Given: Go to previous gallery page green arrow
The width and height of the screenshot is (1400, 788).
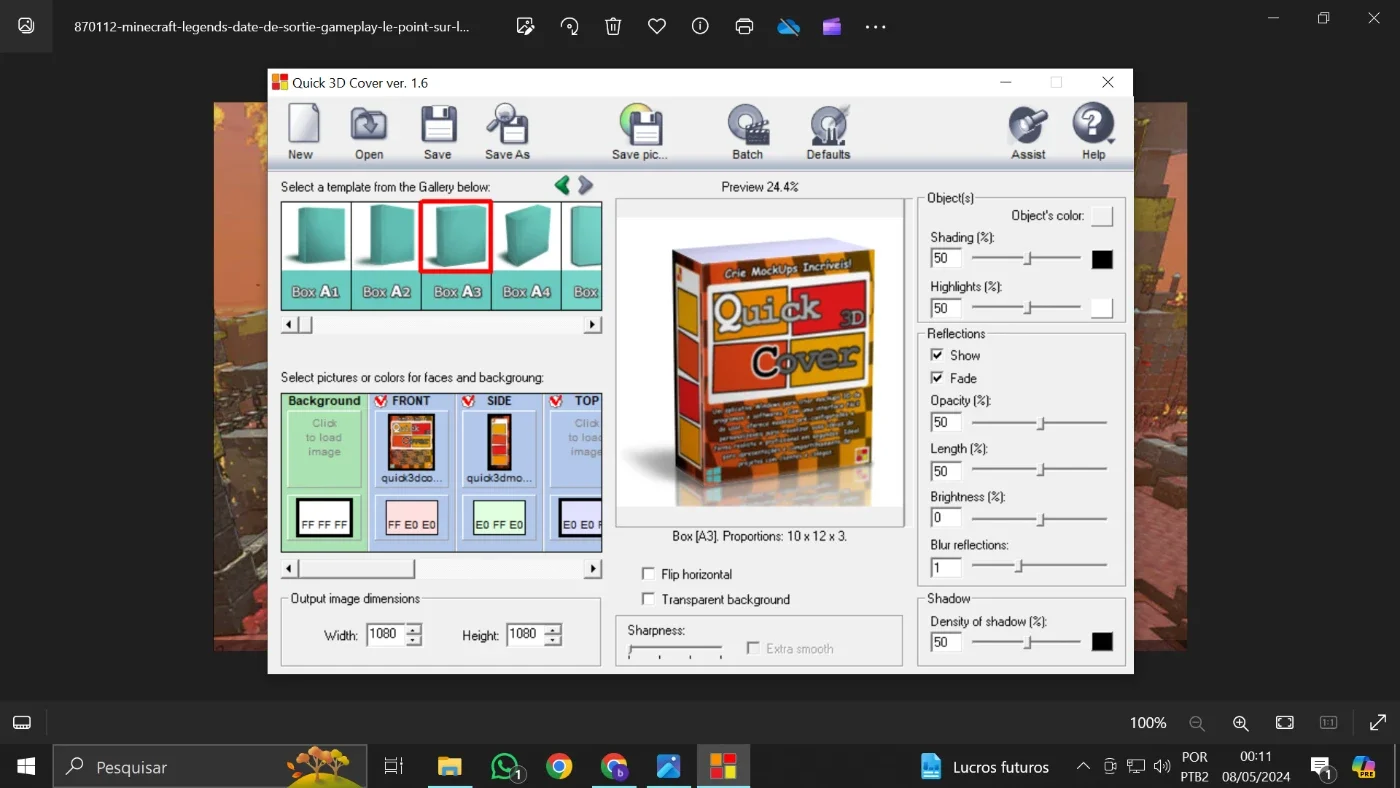Looking at the screenshot, I should [x=562, y=185].
